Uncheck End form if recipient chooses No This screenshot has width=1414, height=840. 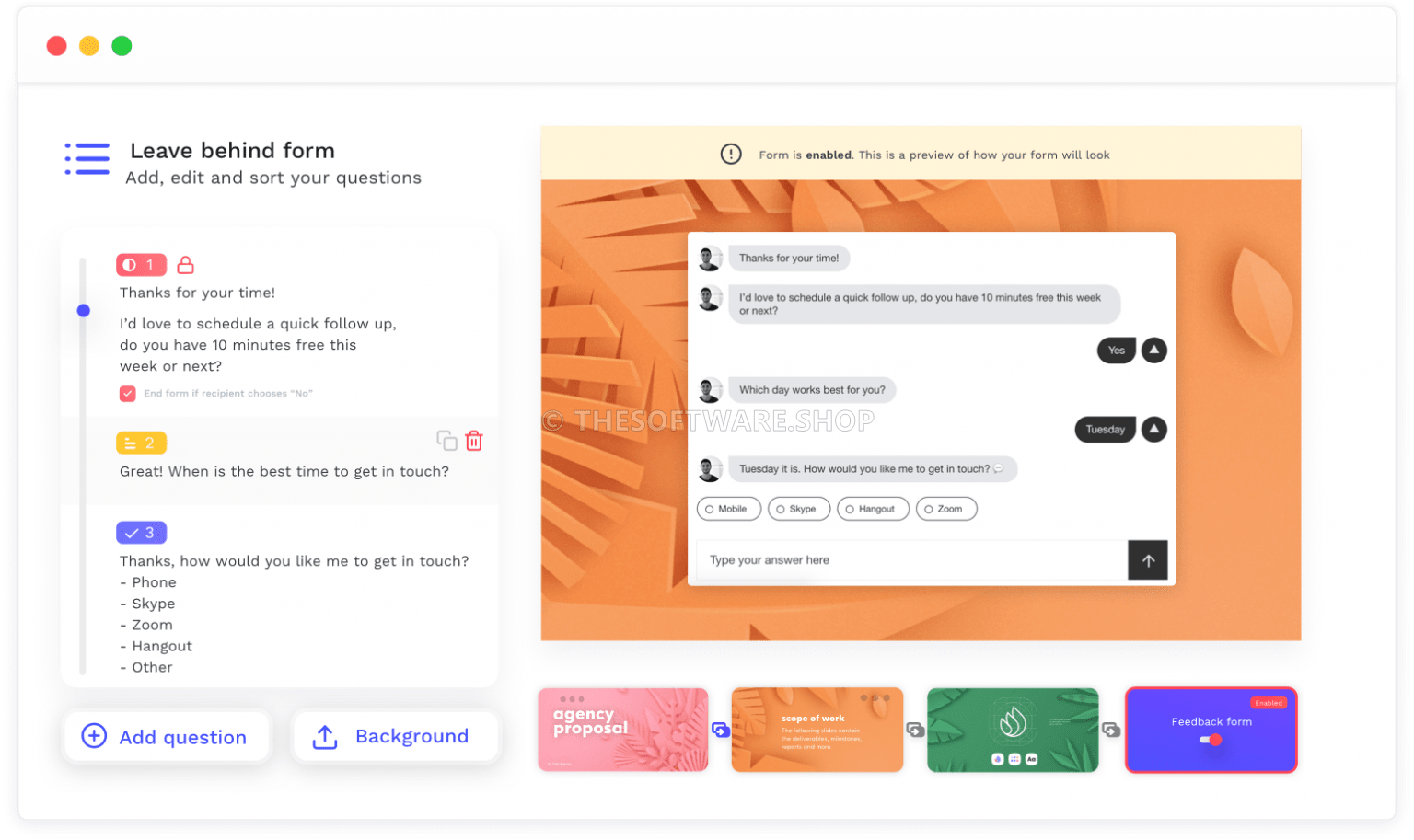(x=128, y=394)
